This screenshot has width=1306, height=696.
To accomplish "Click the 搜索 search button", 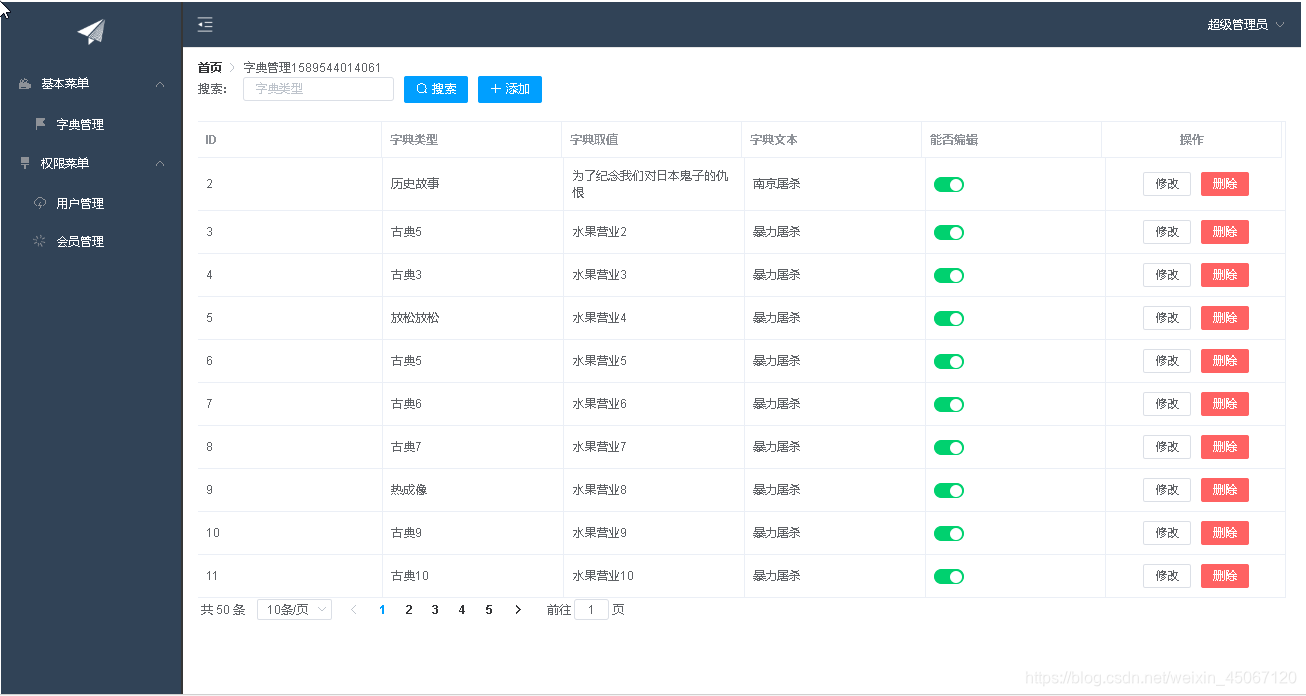I will (x=436, y=89).
